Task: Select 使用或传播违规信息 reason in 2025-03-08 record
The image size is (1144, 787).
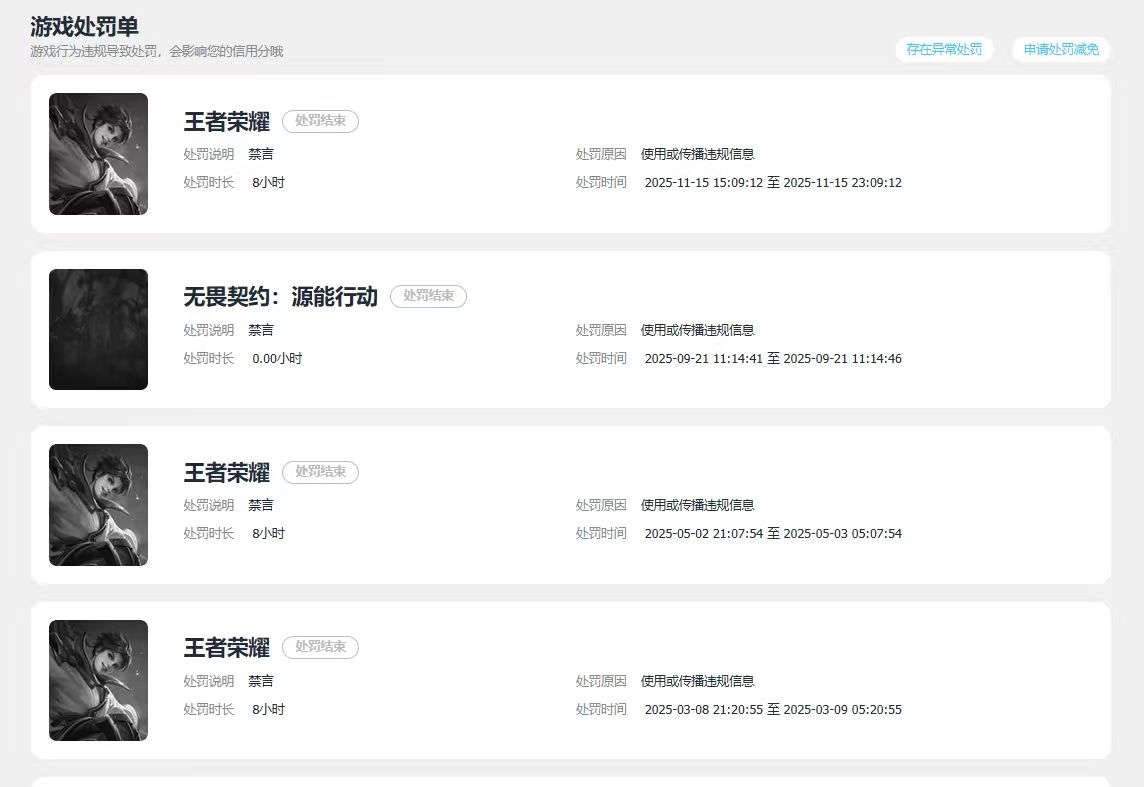Action: coord(697,681)
